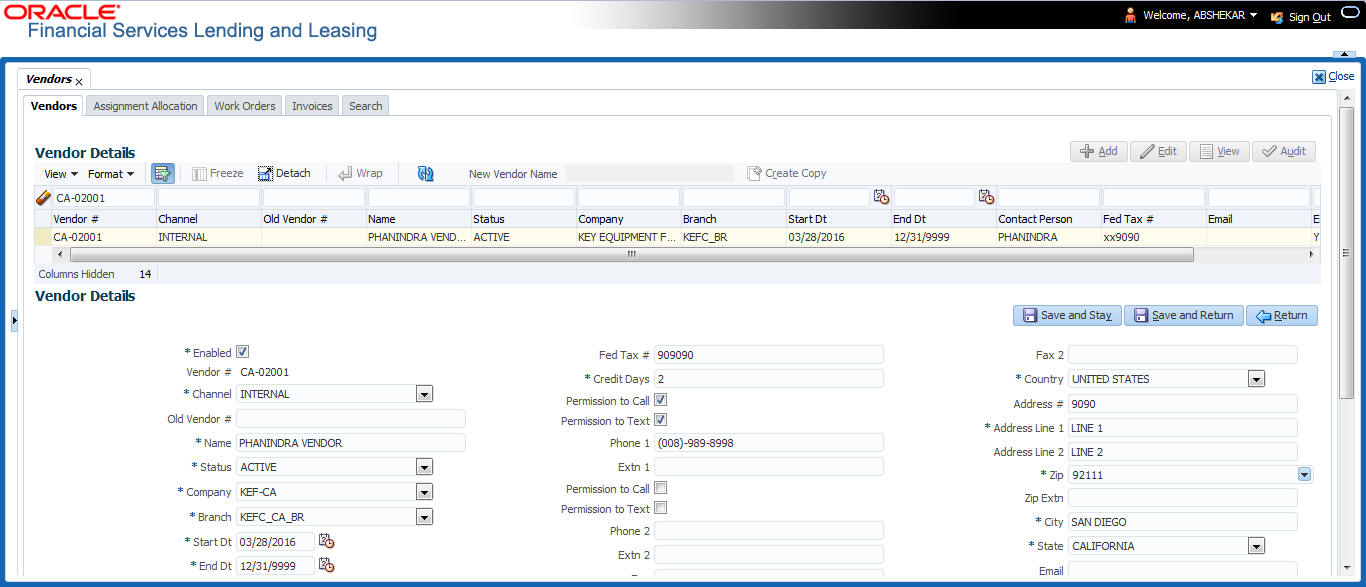Viewport: 1366px width, 587px height.
Task: Open the State dropdown
Action: [x=1256, y=546]
